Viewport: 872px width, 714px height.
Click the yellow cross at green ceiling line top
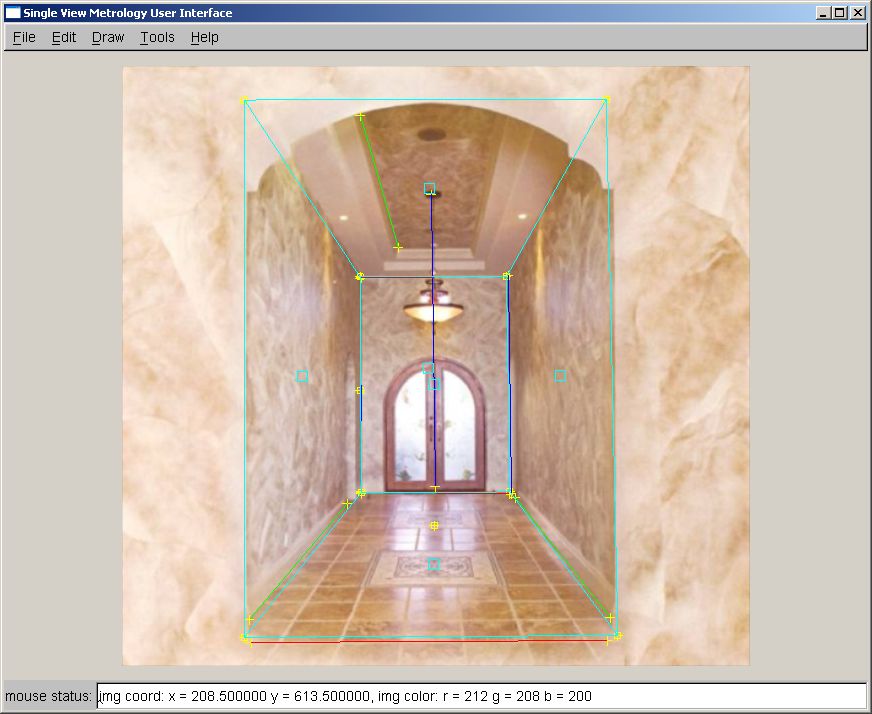click(360, 116)
